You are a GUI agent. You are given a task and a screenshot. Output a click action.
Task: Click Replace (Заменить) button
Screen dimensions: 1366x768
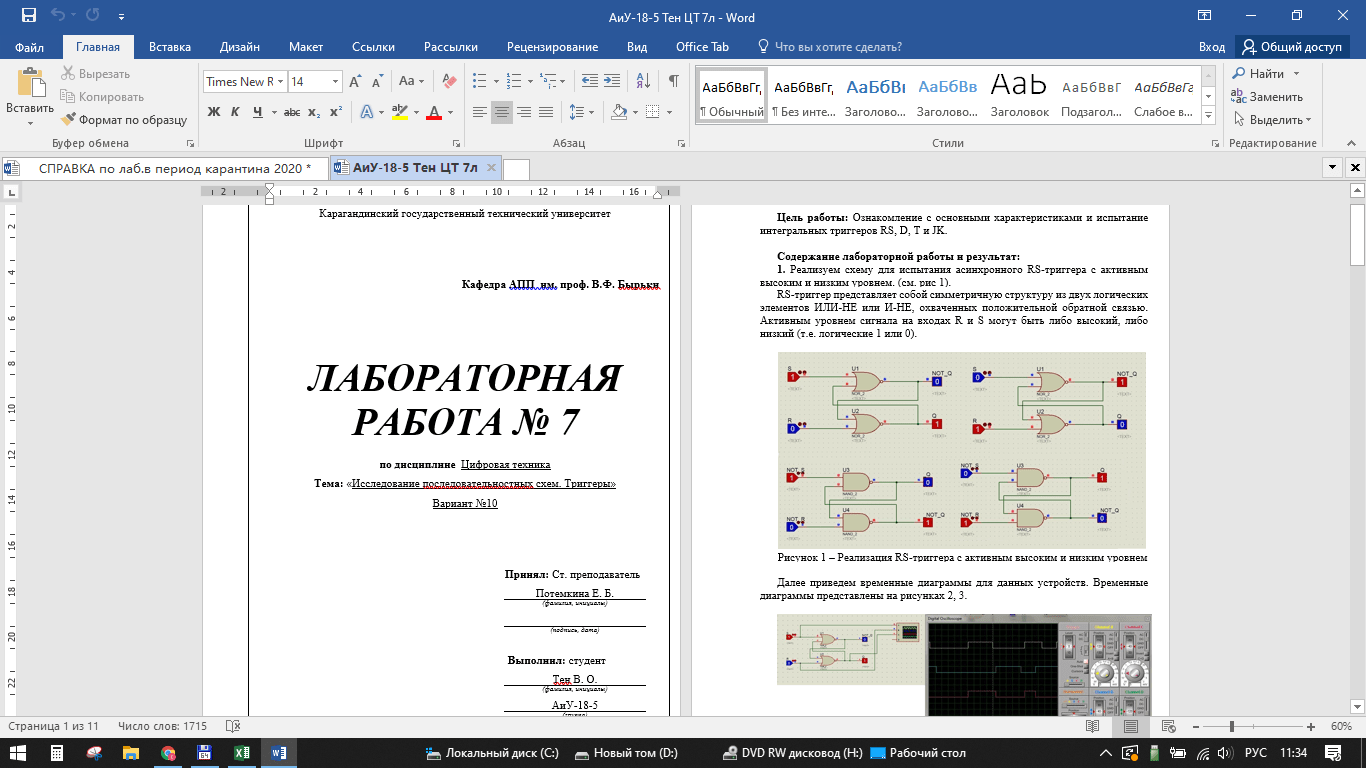click(1268, 97)
